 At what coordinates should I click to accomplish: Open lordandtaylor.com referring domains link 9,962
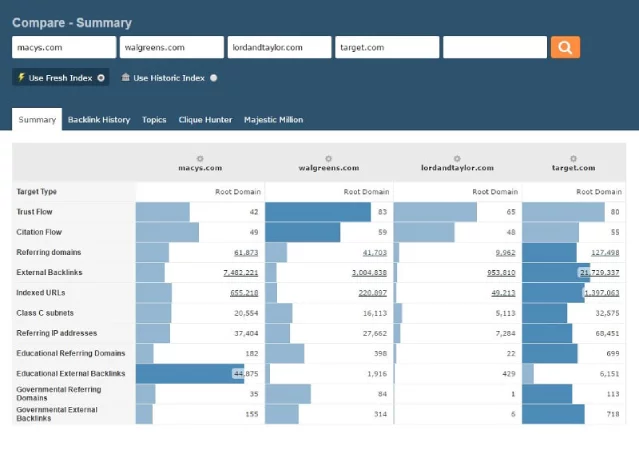click(505, 253)
